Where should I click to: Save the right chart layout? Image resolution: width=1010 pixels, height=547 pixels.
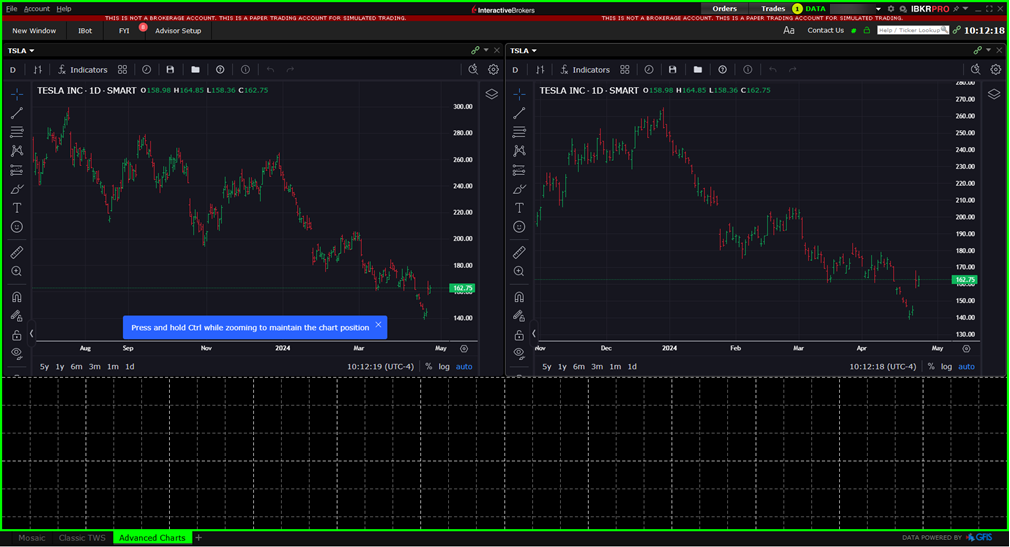coord(672,70)
